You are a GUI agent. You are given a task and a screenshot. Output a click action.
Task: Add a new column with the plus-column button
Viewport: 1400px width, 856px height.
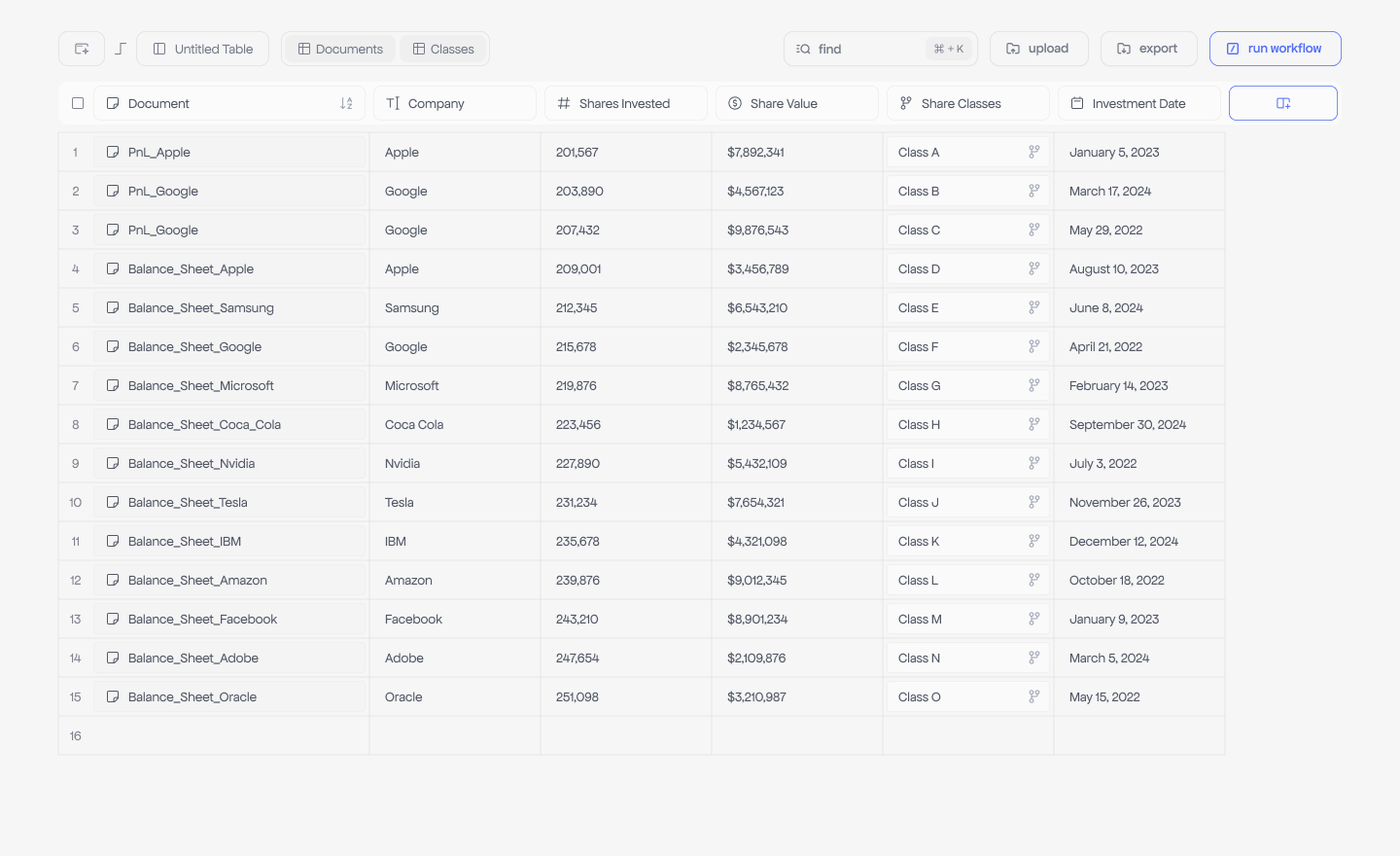coord(1283,103)
